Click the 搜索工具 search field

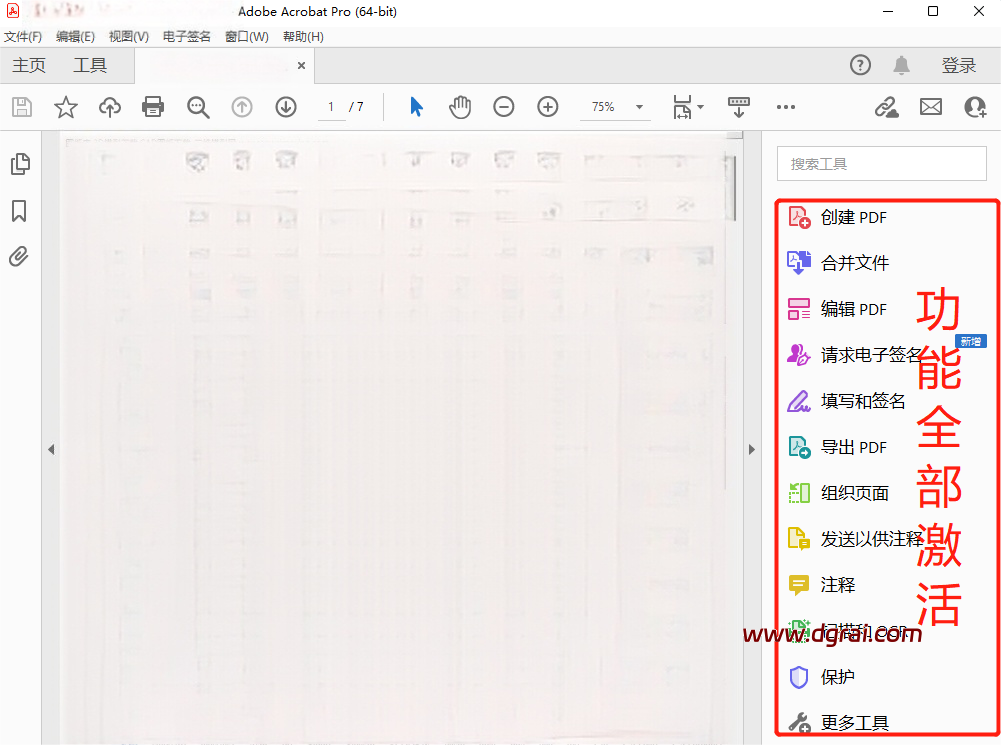(x=881, y=164)
